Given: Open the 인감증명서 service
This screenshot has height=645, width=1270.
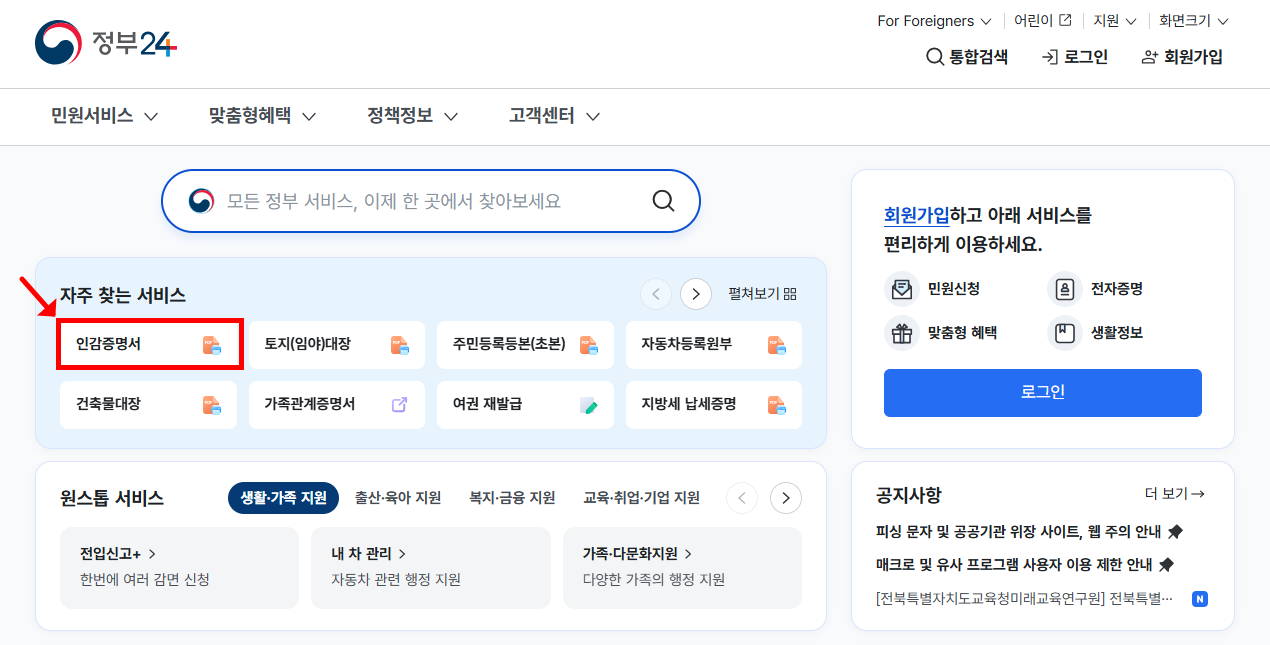Looking at the screenshot, I should click(x=148, y=345).
